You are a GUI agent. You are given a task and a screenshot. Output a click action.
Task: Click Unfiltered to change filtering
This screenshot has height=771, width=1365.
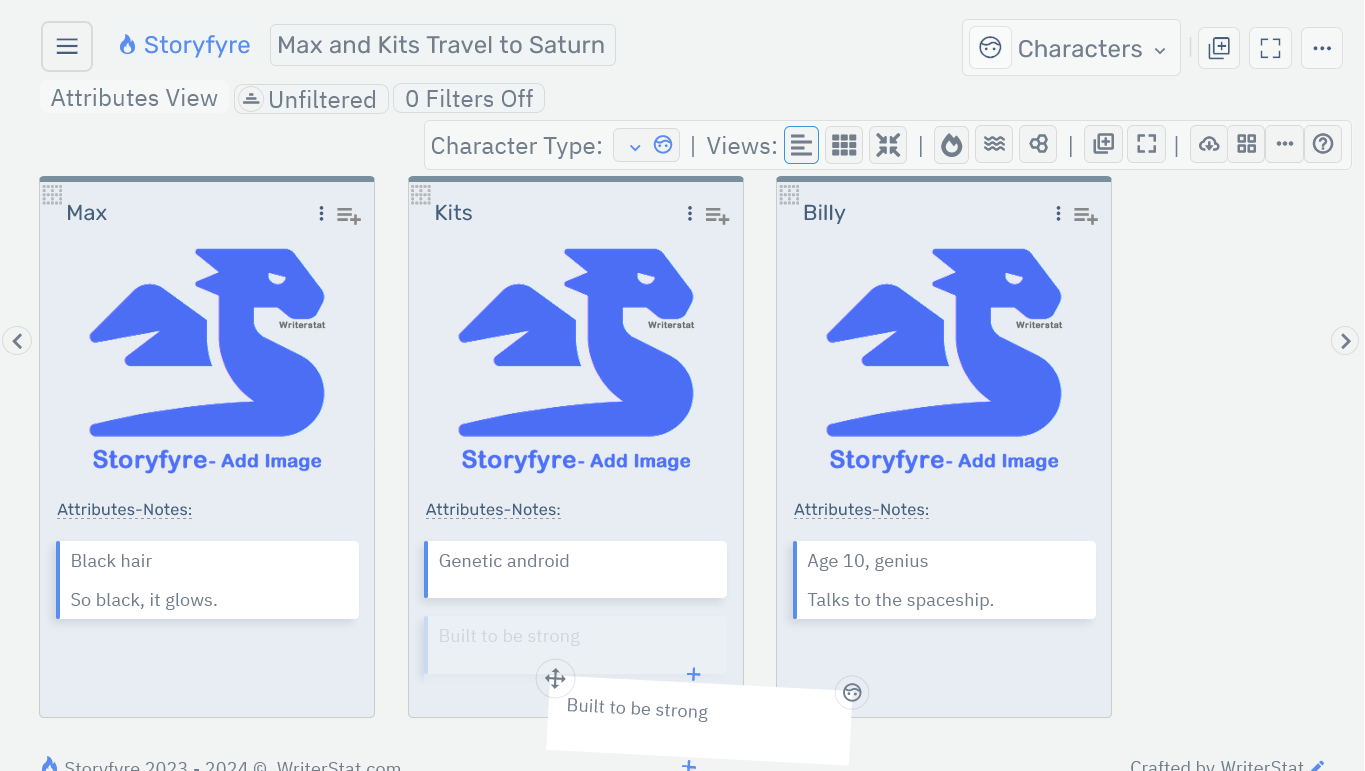(x=311, y=98)
